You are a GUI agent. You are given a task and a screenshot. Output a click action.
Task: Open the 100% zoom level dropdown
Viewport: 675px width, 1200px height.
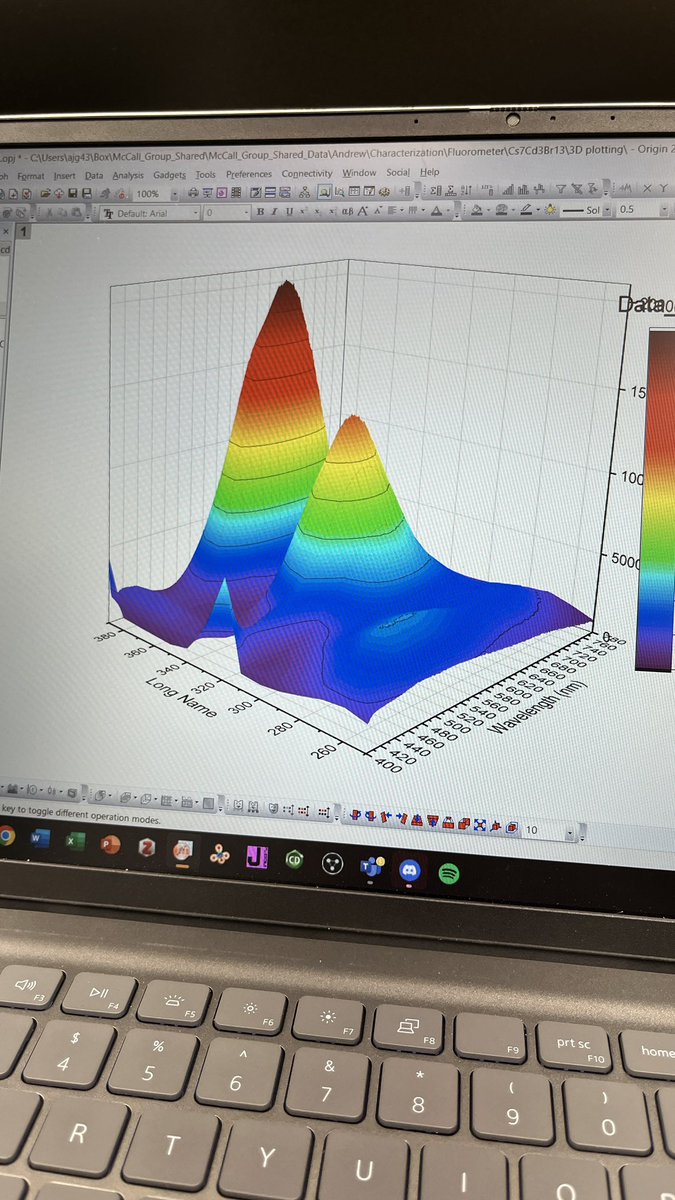click(172, 194)
